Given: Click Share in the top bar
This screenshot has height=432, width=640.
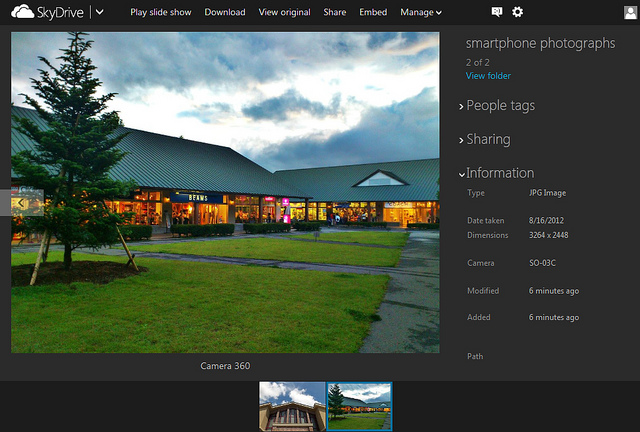Looking at the screenshot, I should 335,12.
